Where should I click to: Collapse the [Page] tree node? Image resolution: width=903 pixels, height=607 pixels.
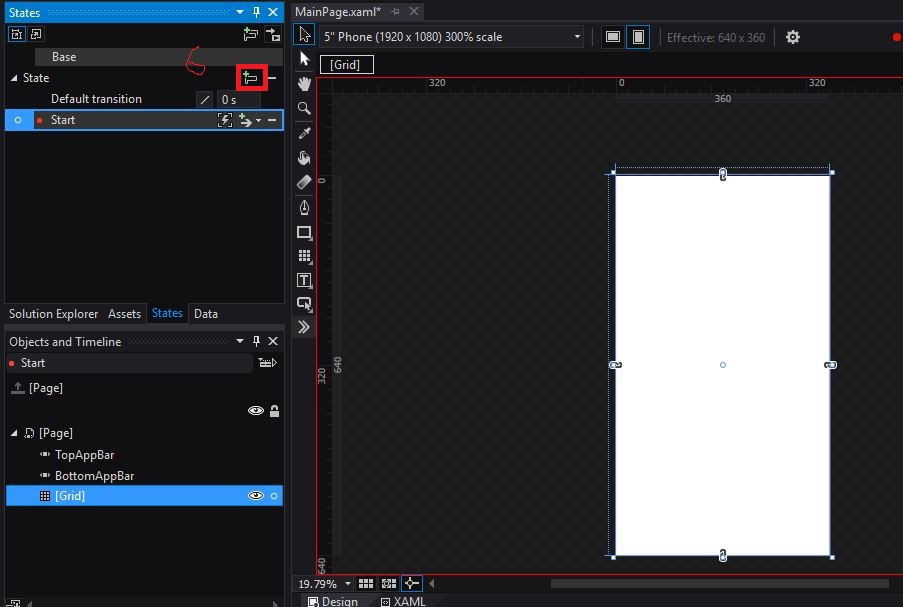[x=14, y=433]
